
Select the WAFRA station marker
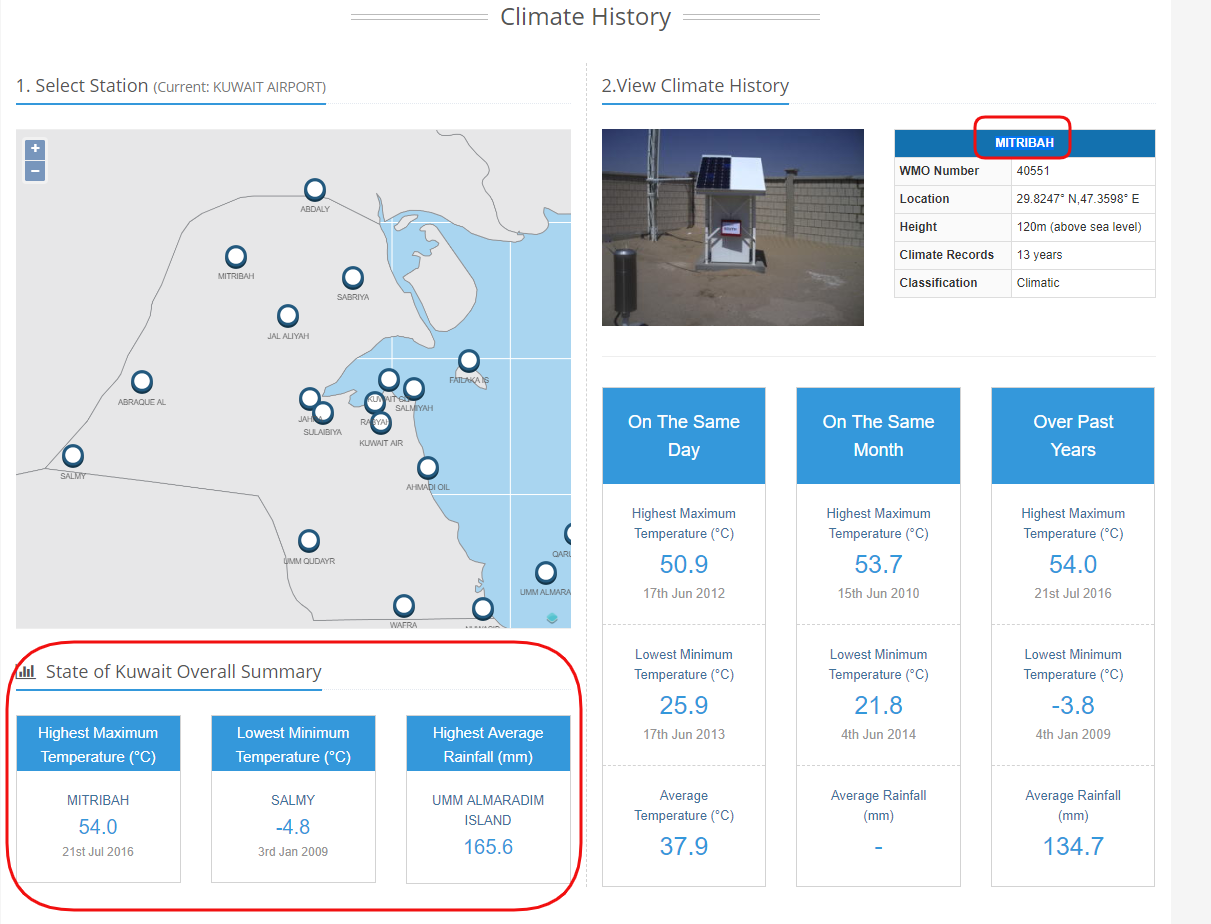coord(403,606)
